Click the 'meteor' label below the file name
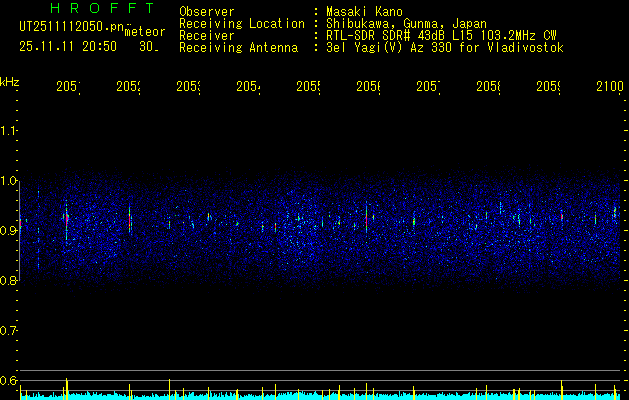Screen dimensions: 629x400 tap(145, 32)
